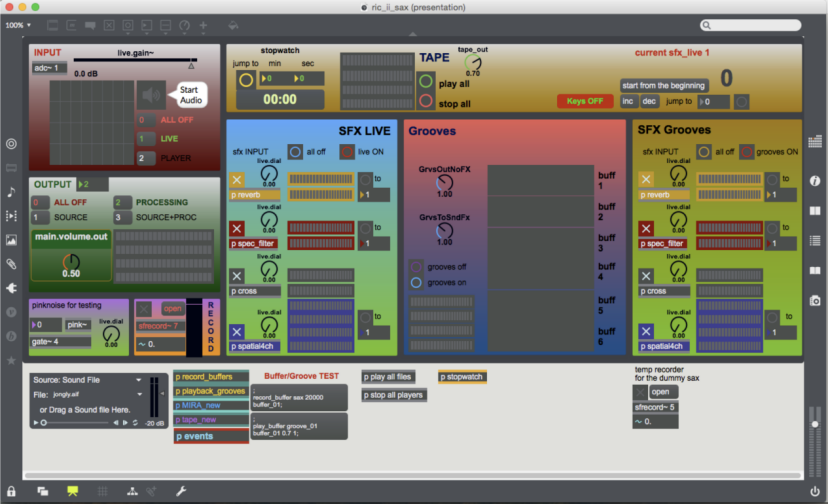The height and width of the screenshot is (504, 829).
Task: Toggle the p spec_filter X in SFX Grooves
Action: 645,229
